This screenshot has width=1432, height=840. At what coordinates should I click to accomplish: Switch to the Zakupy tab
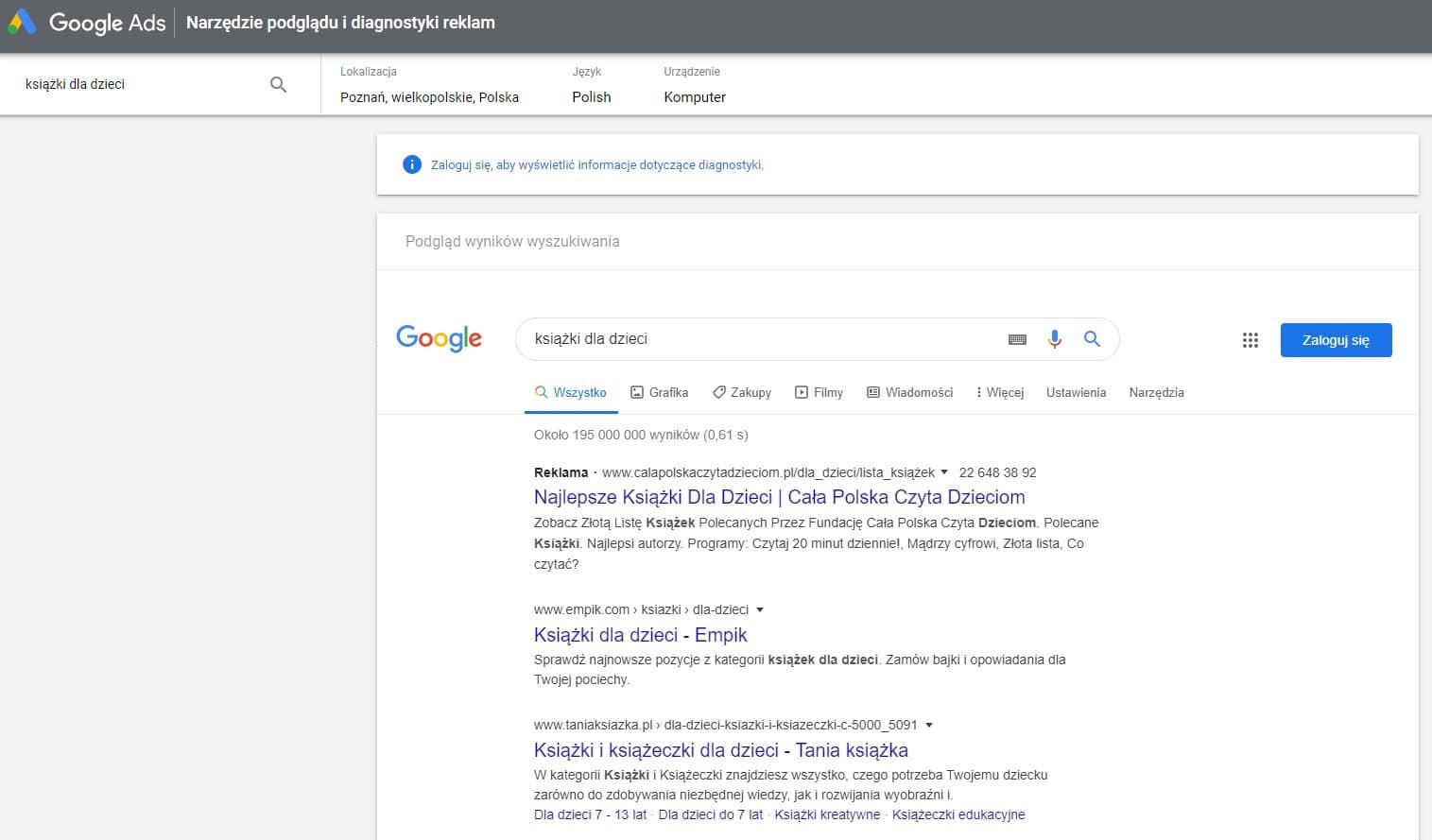coord(742,392)
